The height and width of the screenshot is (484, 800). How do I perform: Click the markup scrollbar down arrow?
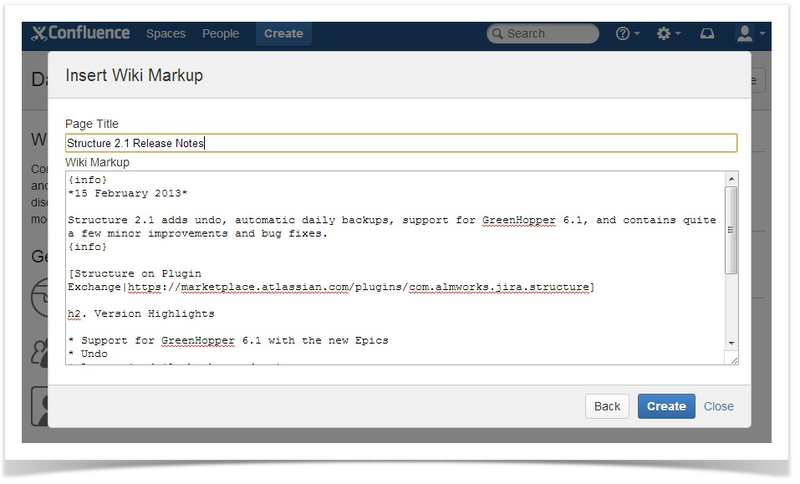[731, 343]
